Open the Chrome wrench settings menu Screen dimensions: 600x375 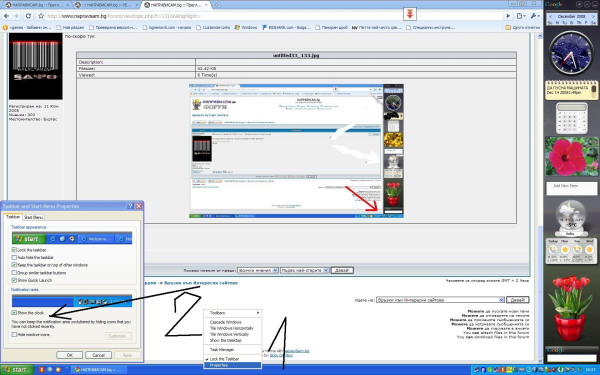[535, 16]
